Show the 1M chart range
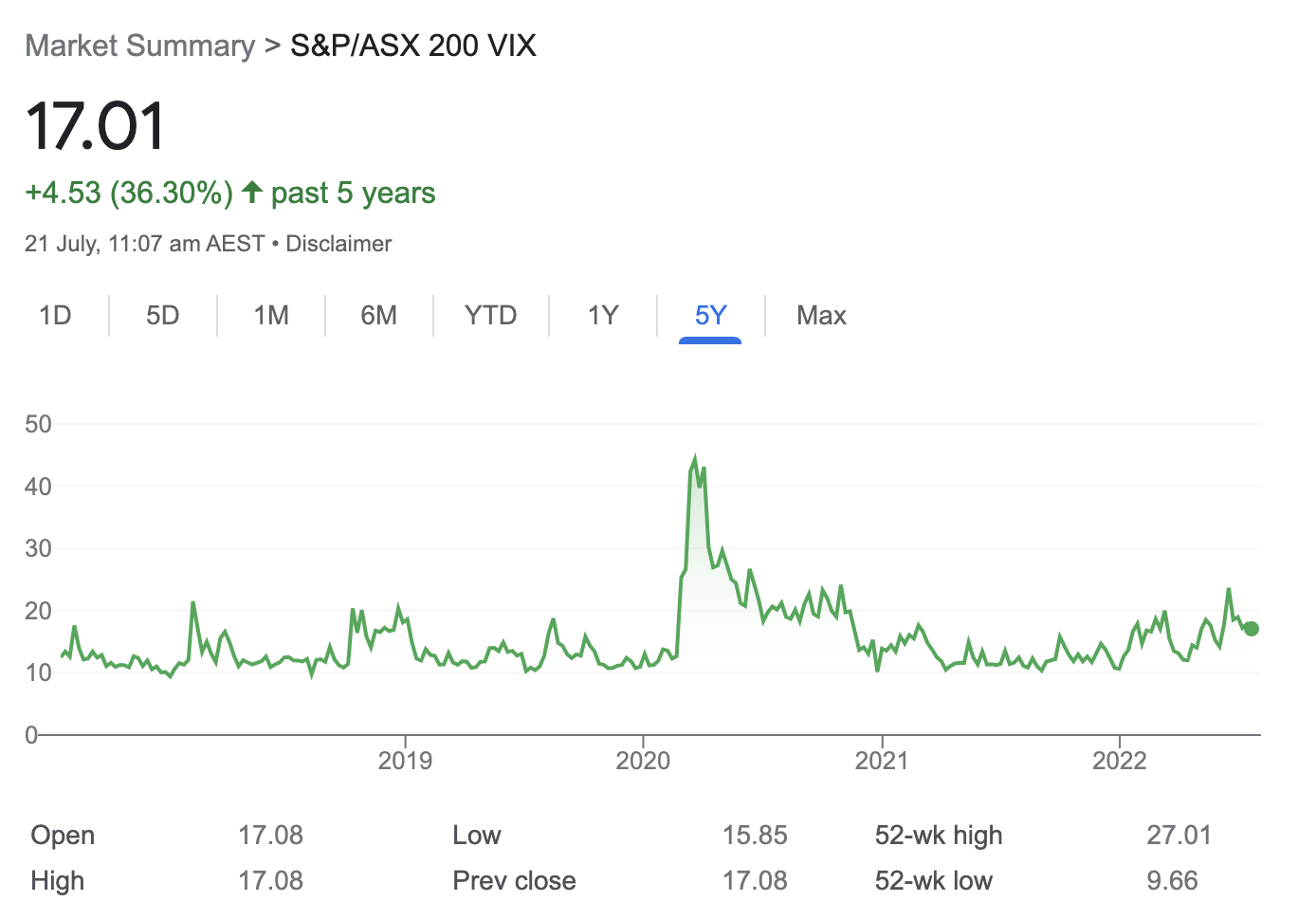The width and height of the screenshot is (1316, 920). click(x=271, y=315)
